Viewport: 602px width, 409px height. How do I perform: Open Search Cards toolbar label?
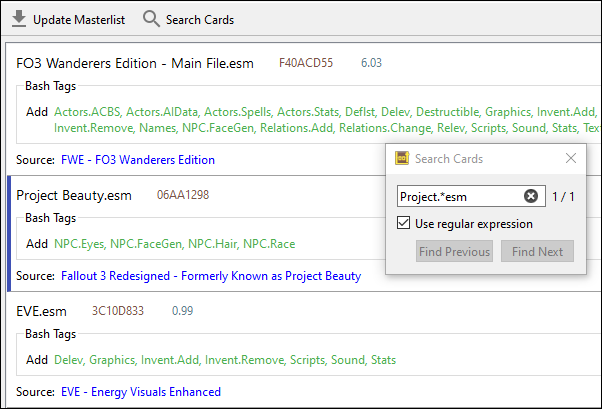[x=200, y=20]
